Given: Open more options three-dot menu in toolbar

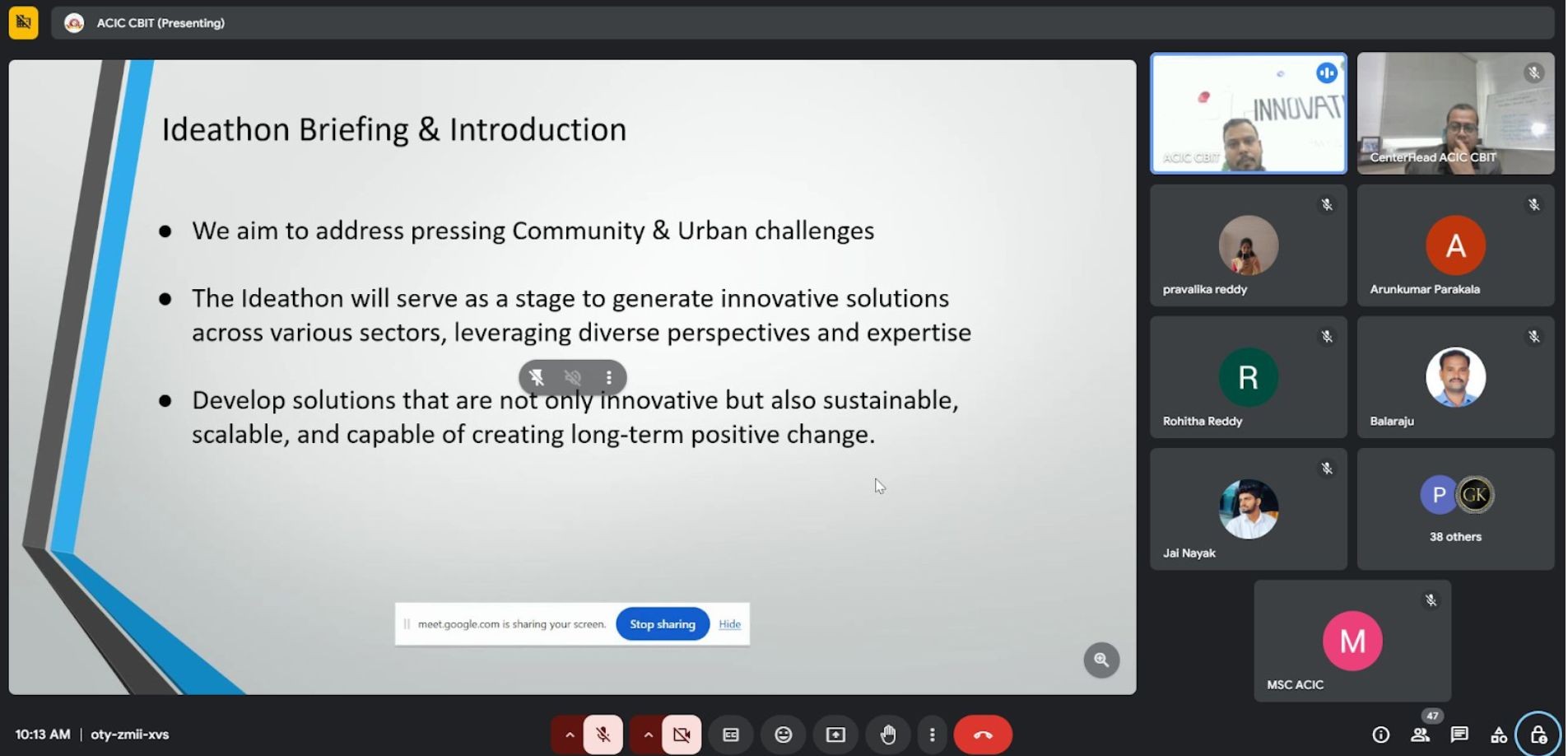Looking at the screenshot, I should [x=932, y=735].
